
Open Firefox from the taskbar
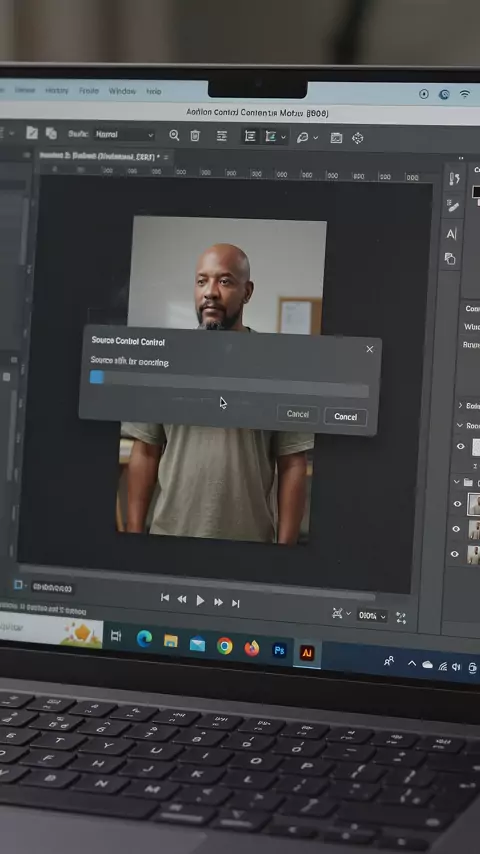tap(252, 648)
